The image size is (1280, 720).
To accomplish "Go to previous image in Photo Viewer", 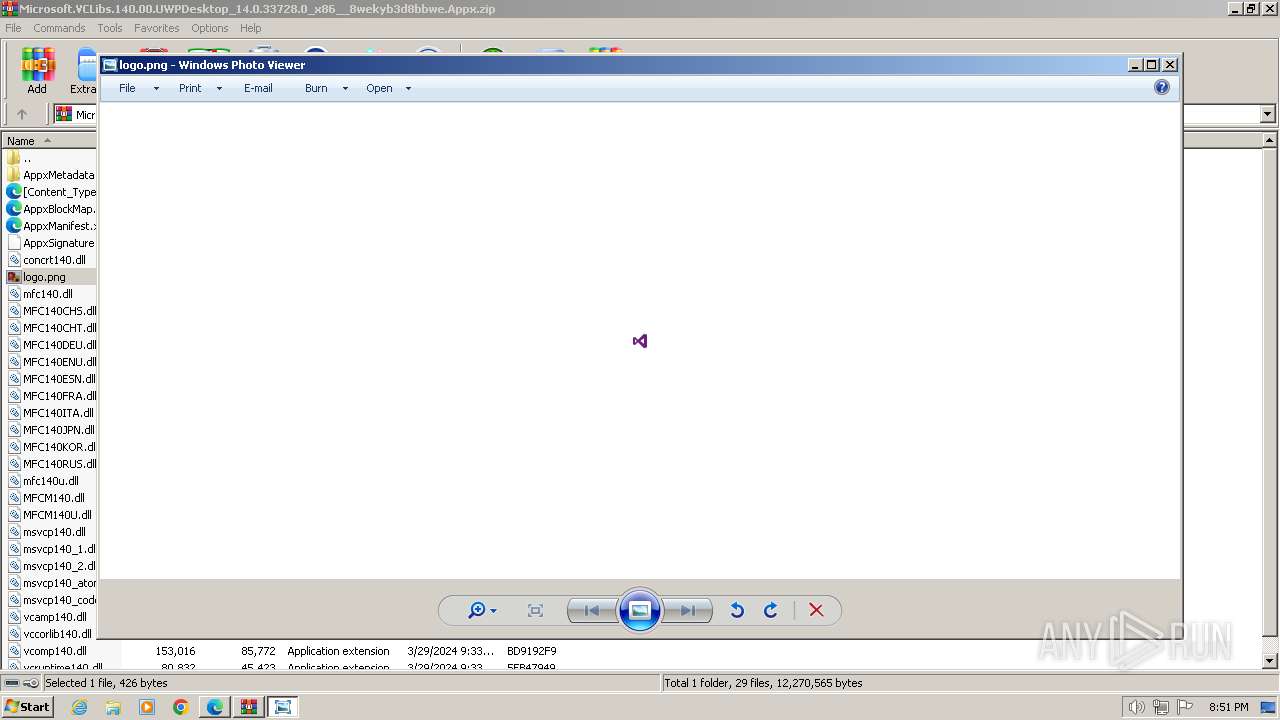I will pos(592,610).
